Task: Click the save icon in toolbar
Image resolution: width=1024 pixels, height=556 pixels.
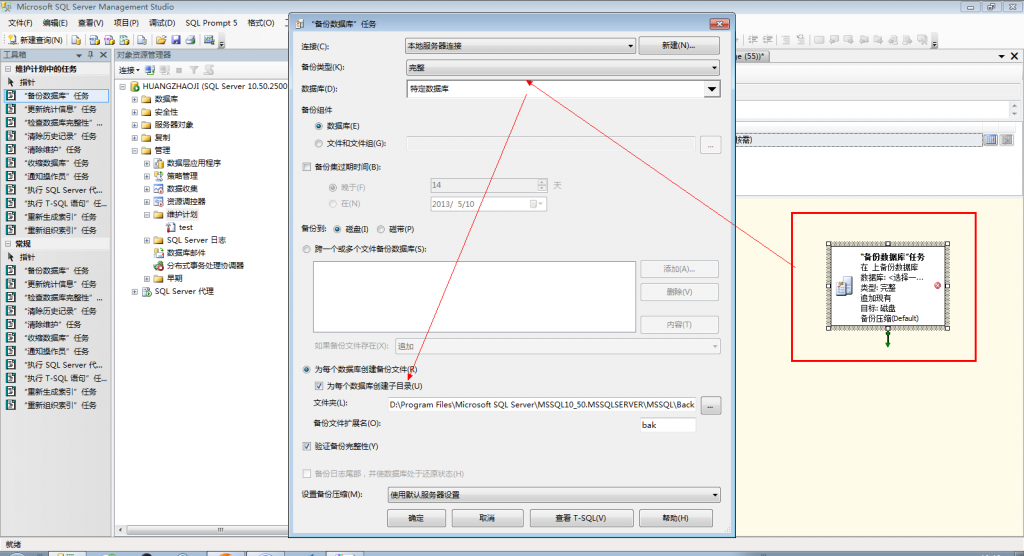Action: 176,41
